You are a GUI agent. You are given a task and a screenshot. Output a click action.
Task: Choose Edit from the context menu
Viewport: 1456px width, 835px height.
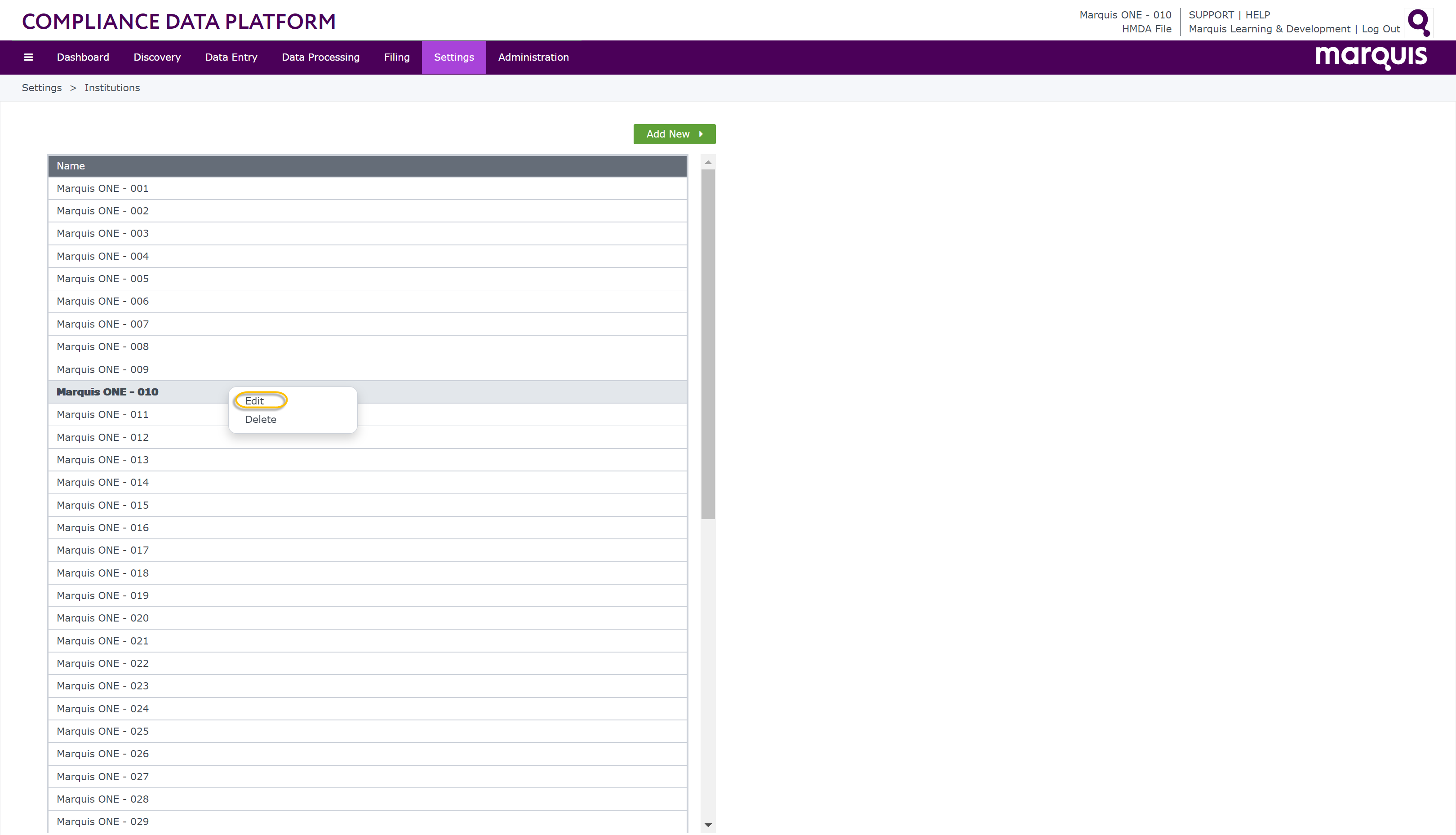[x=255, y=401]
